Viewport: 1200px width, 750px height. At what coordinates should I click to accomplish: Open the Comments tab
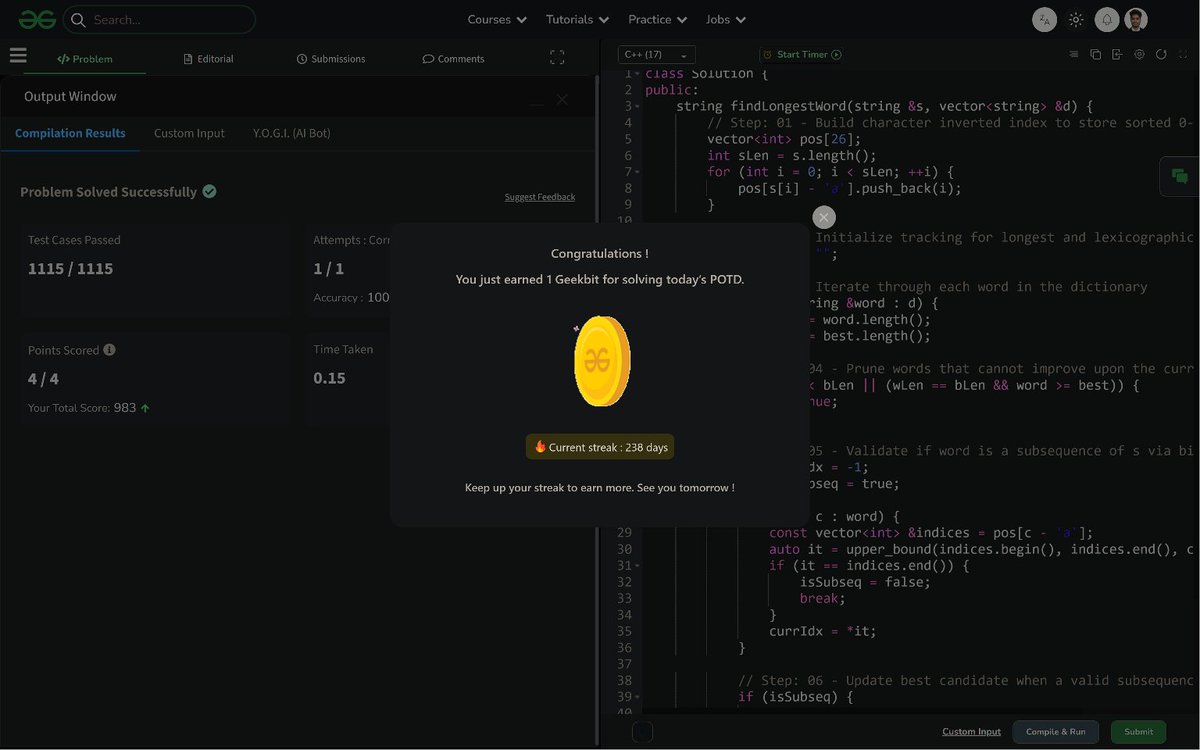pyautogui.click(x=453, y=59)
